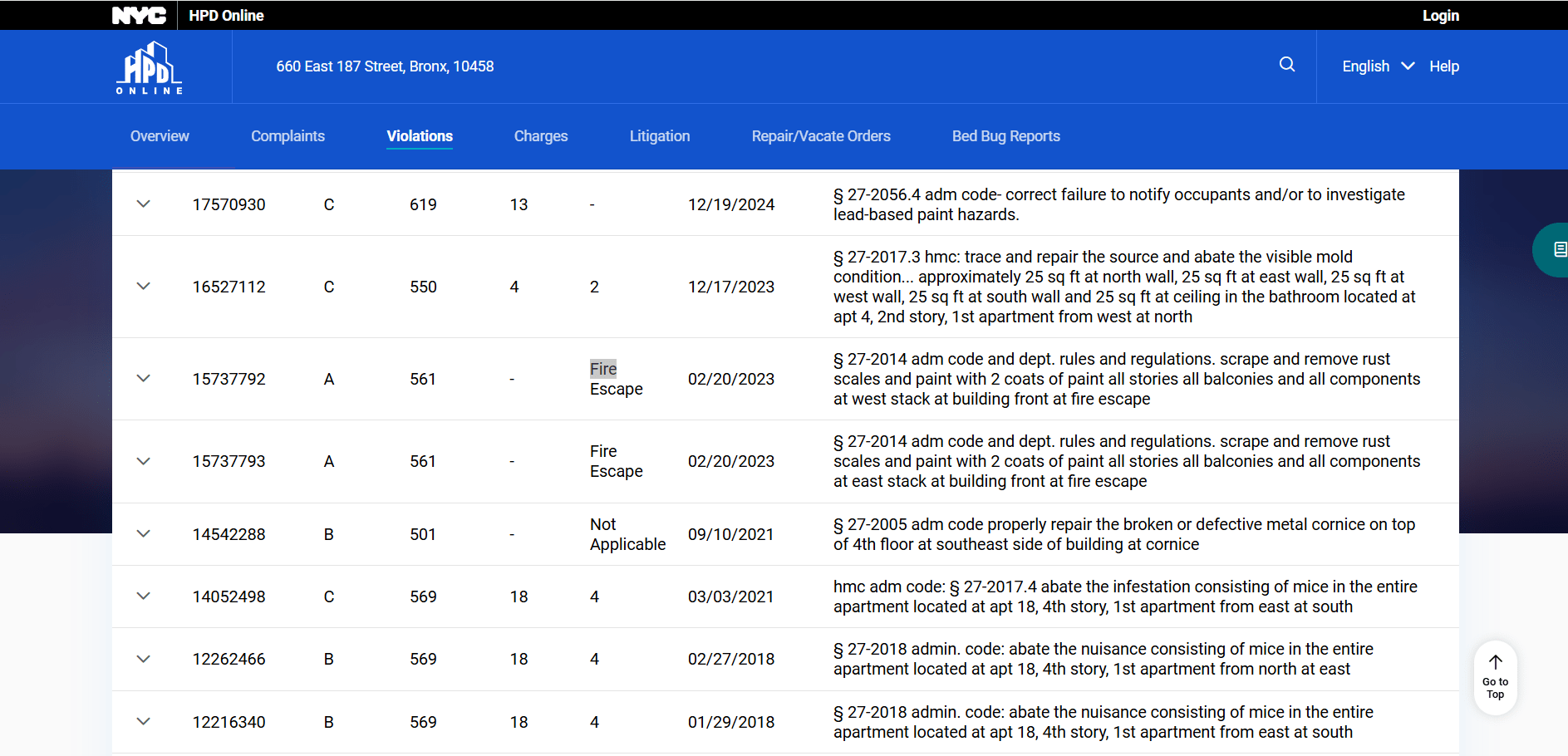The image size is (1568, 756).
Task: Click the HPD Online building logo
Action: [x=149, y=67]
